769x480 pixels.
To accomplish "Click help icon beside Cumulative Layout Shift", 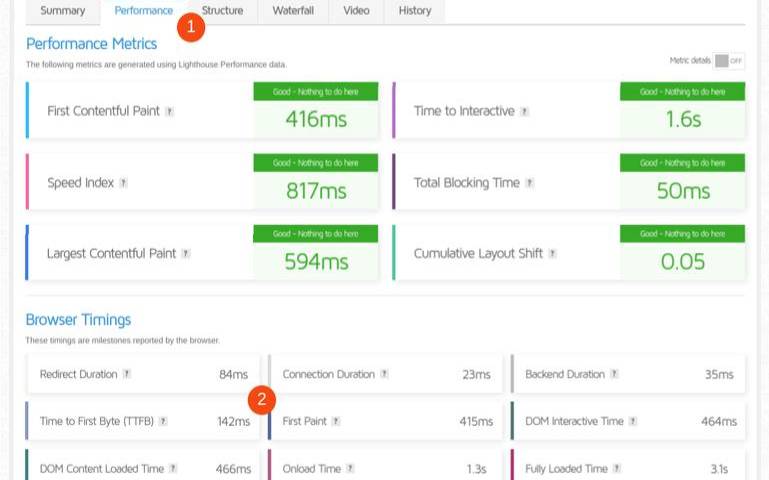I will 552,254.
